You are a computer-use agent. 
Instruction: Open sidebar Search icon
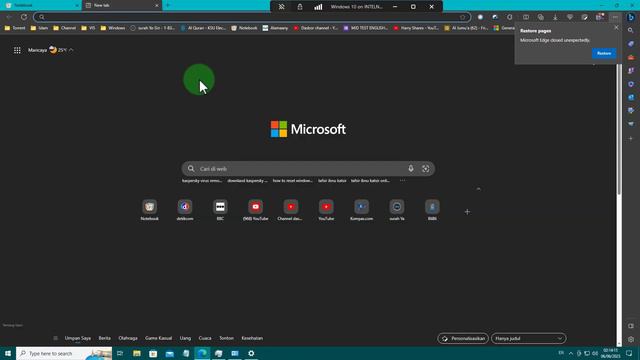[631, 31]
